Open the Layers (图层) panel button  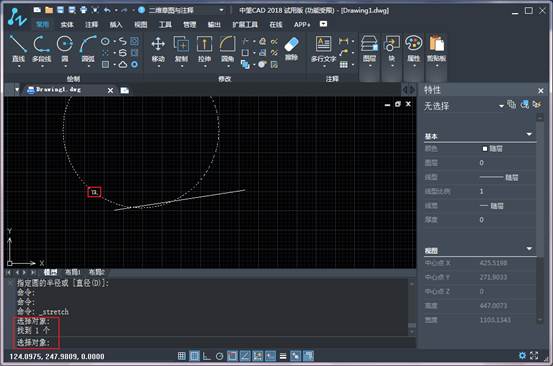click(369, 49)
